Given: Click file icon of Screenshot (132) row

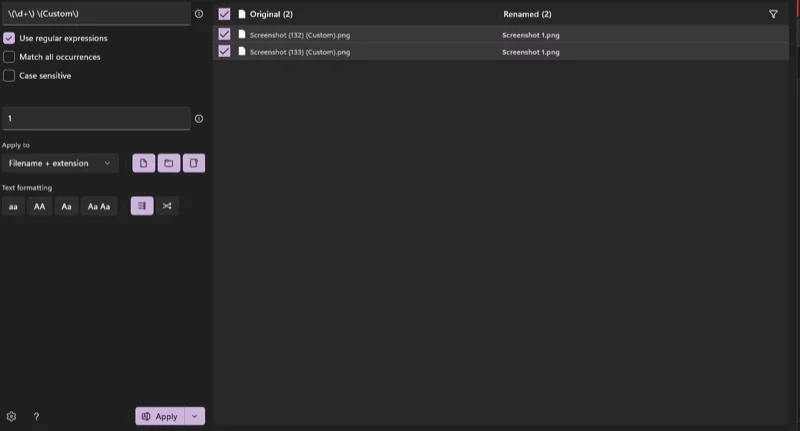Looking at the screenshot, I should 242,34.
